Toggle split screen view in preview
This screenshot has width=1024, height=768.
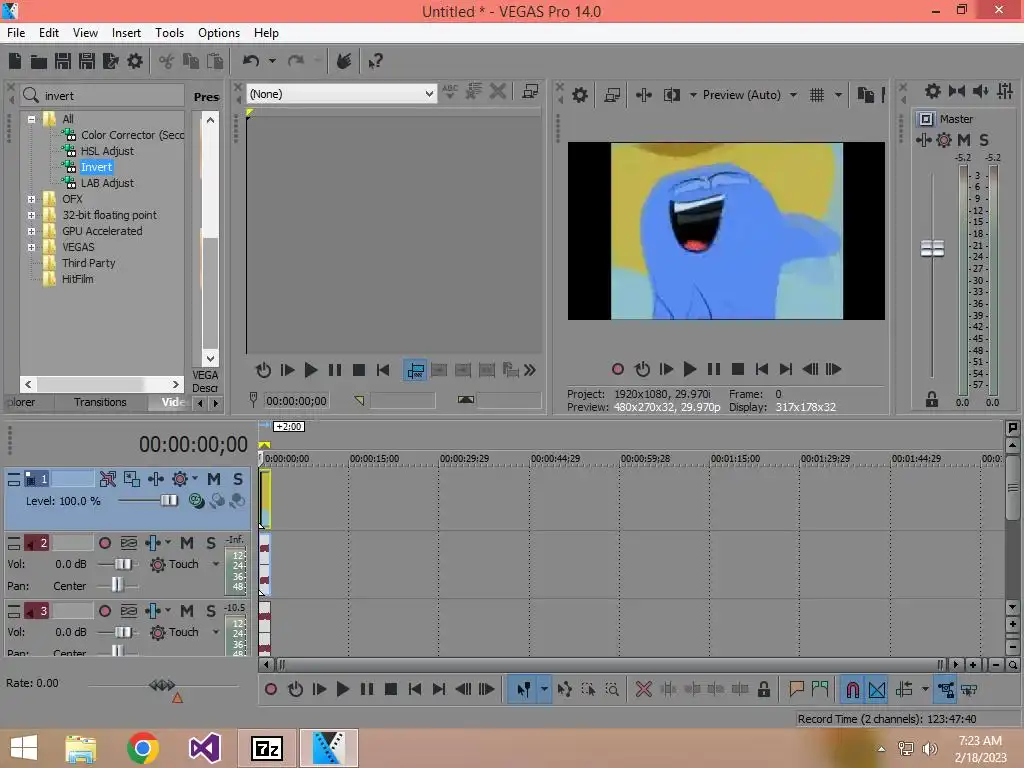click(x=671, y=95)
